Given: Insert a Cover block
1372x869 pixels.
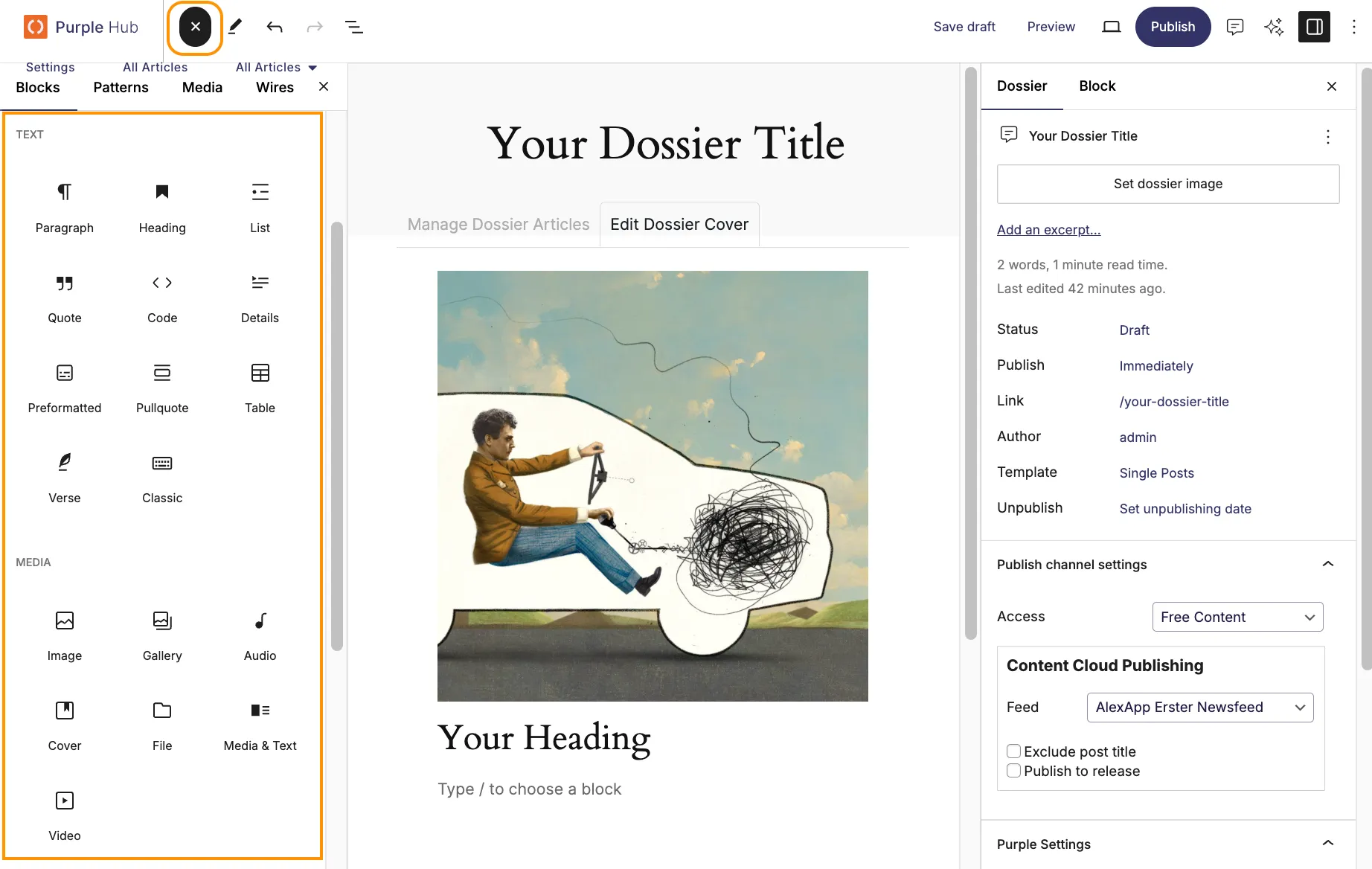Looking at the screenshot, I should tap(65, 725).
